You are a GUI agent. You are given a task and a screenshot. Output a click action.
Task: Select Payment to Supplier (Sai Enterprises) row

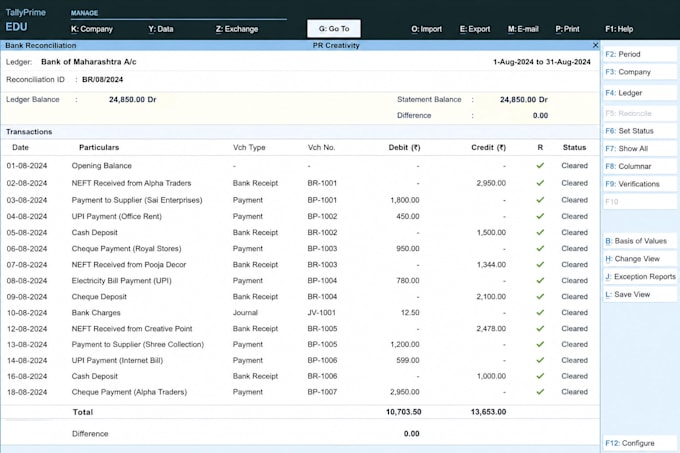[x=300, y=200]
